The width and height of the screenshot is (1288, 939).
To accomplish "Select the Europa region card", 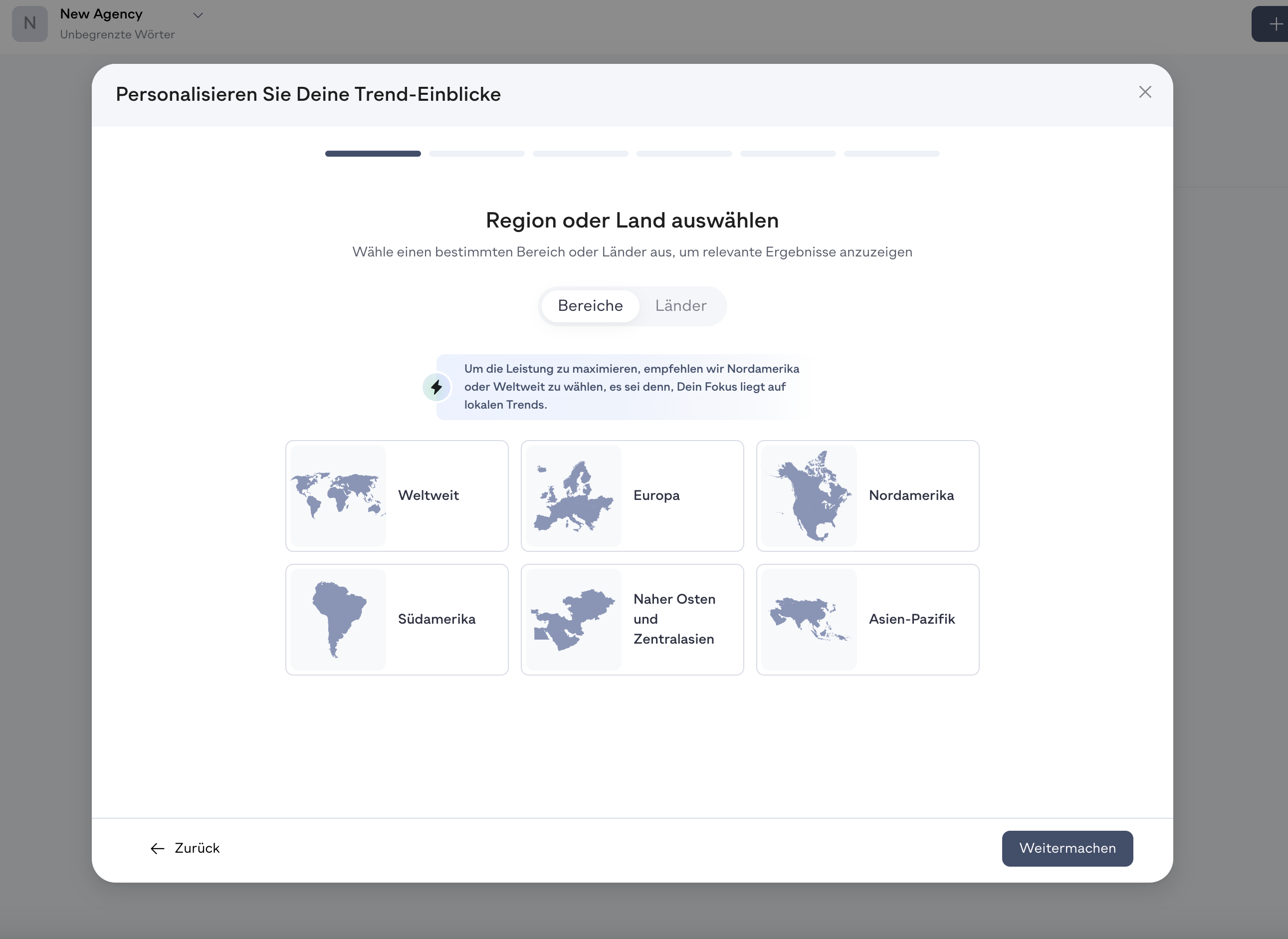I will coord(632,495).
